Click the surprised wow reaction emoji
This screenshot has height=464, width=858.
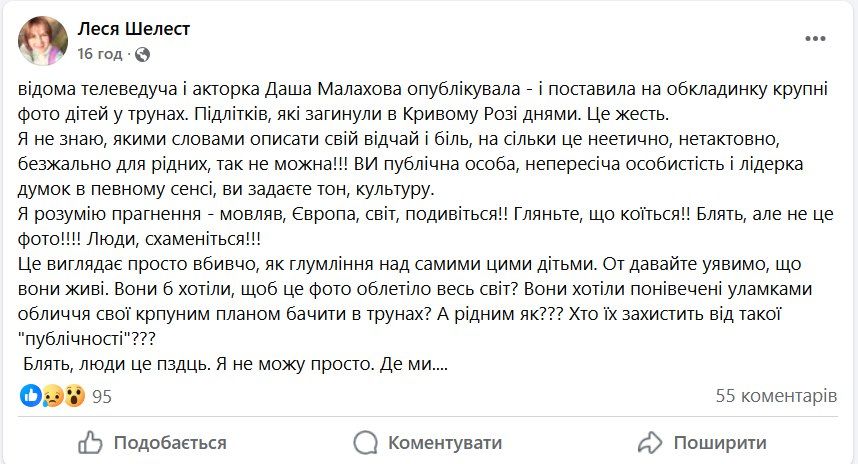73,396
